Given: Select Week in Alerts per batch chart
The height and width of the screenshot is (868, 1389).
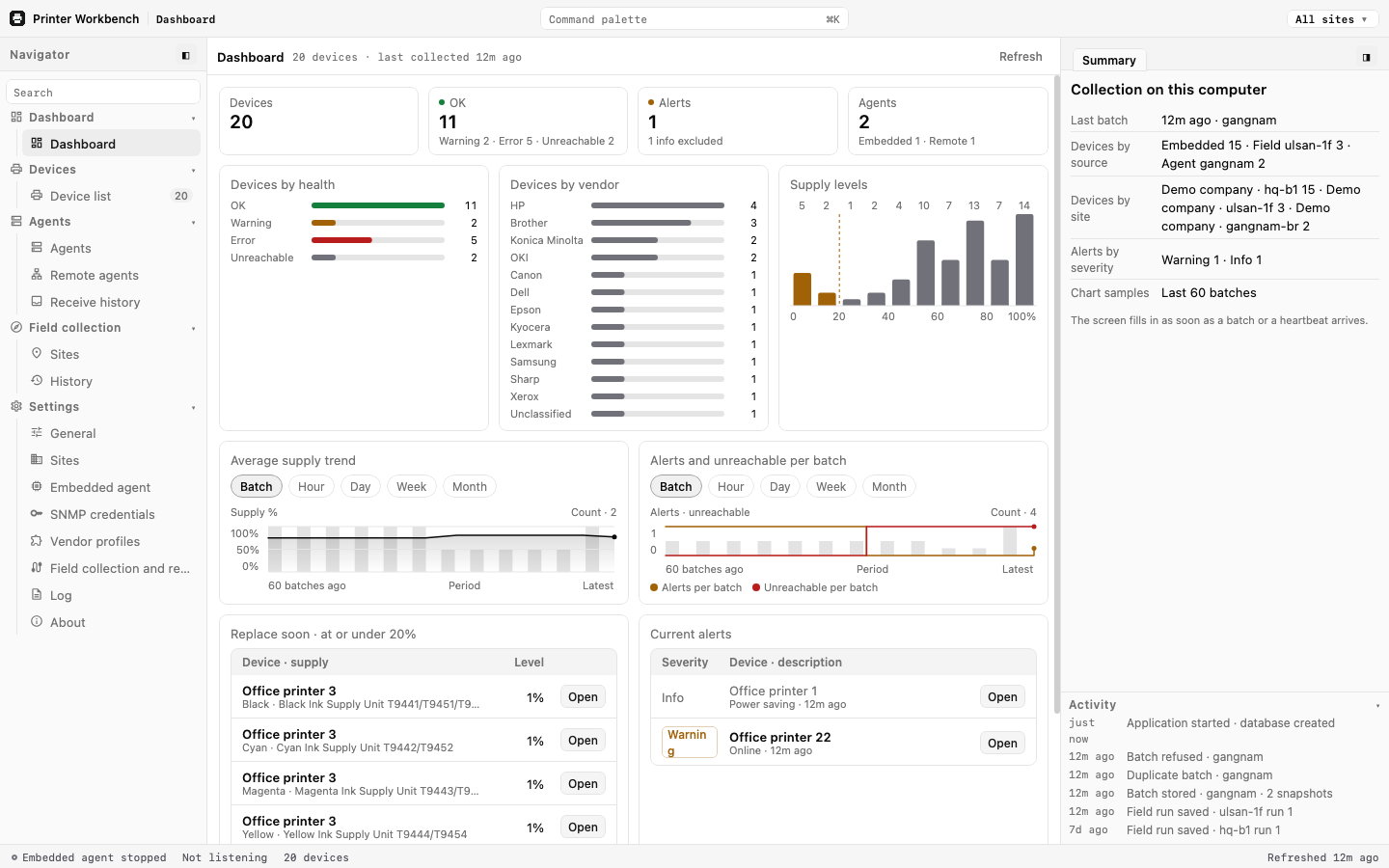Looking at the screenshot, I should pyautogui.click(x=831, y=487).
